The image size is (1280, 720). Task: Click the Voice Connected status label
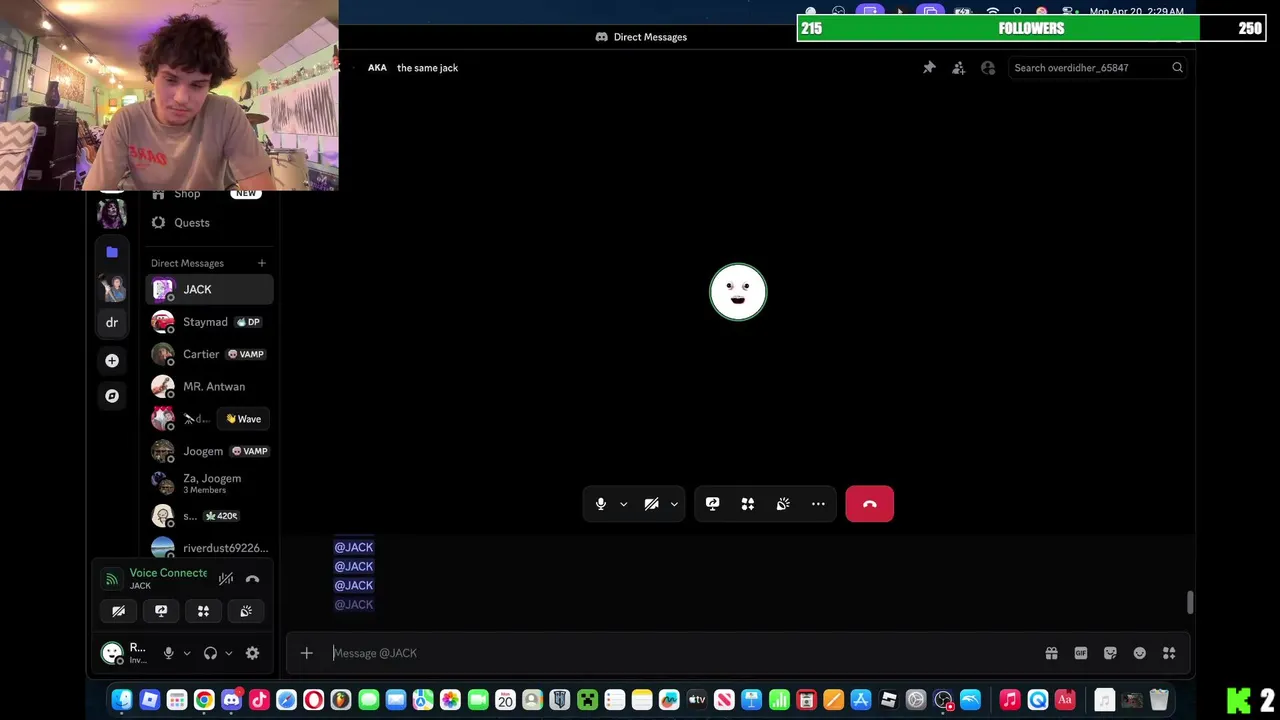[168, 573]
